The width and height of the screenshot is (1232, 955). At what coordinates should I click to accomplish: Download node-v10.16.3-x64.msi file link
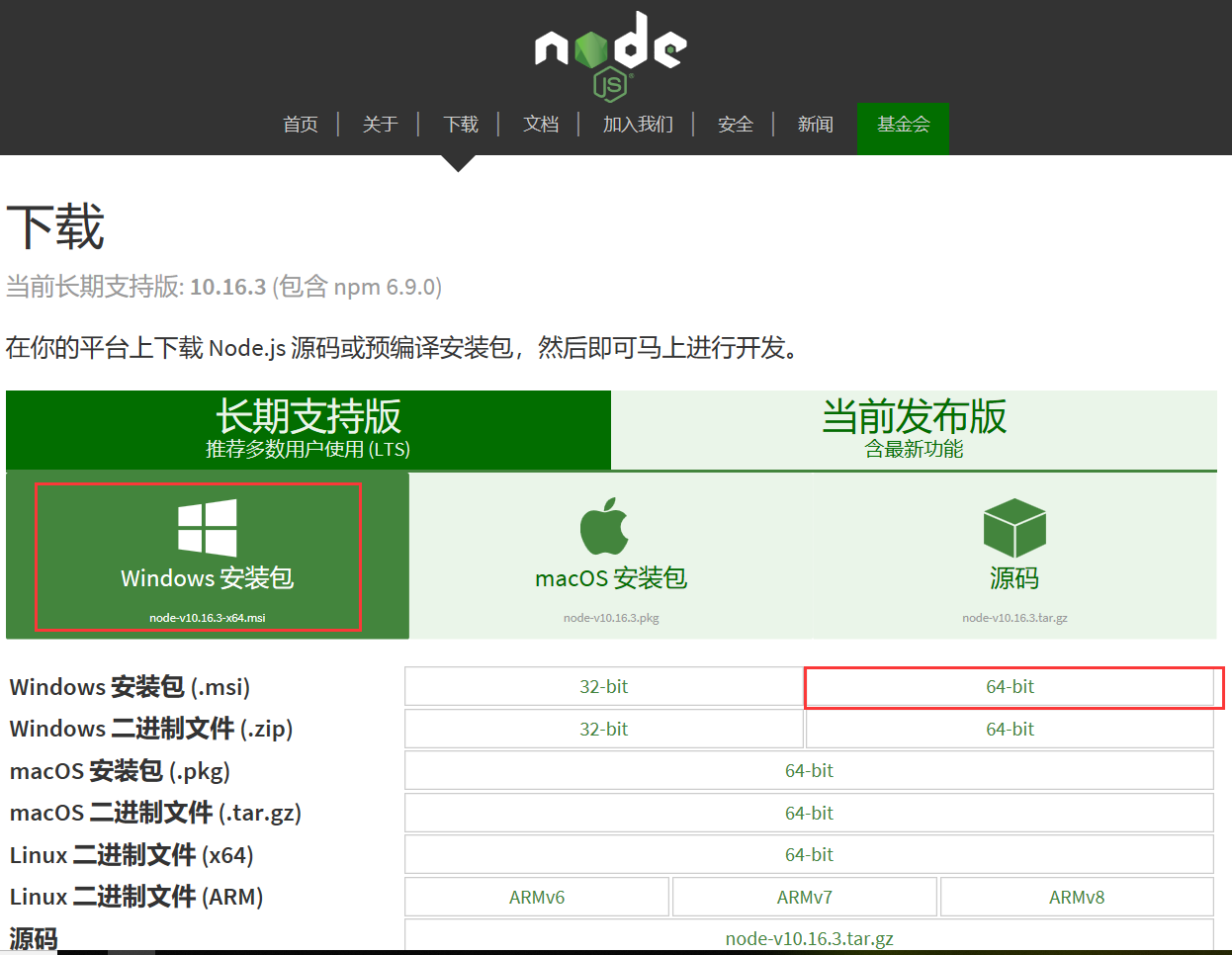click(x=208, y=618)
